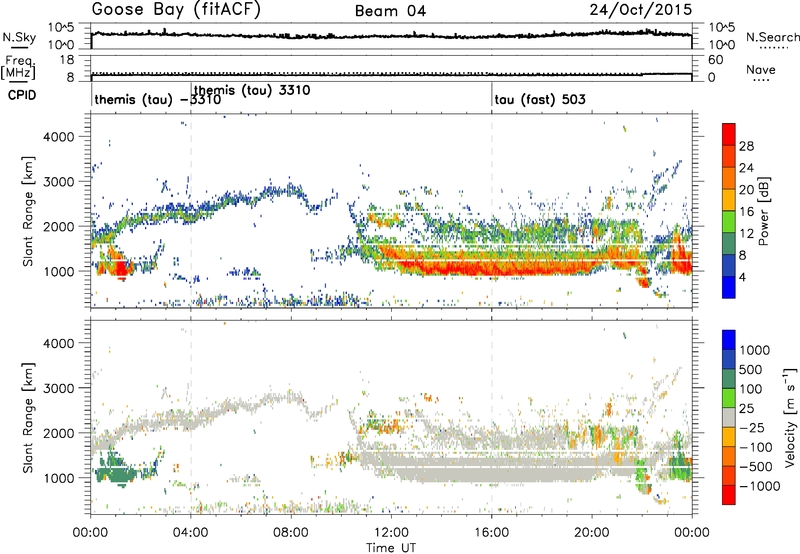Click the '1000' Velocity colorbar tick
The width and height of the screenshot is (800, 554).
point(754,350)
